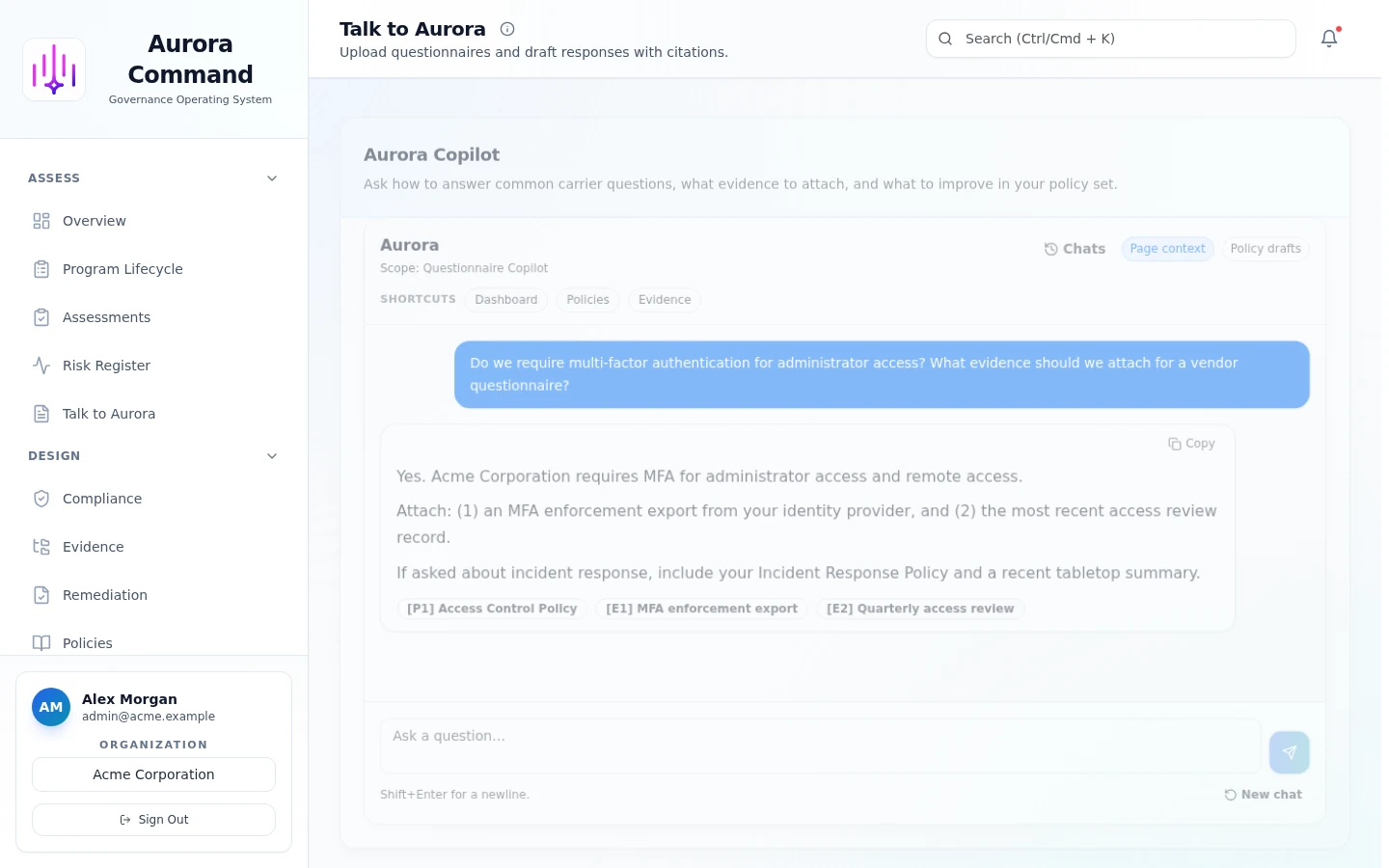1389x868 pixels.
Task: Open the Policies book icon
Action: coord(41,643)
